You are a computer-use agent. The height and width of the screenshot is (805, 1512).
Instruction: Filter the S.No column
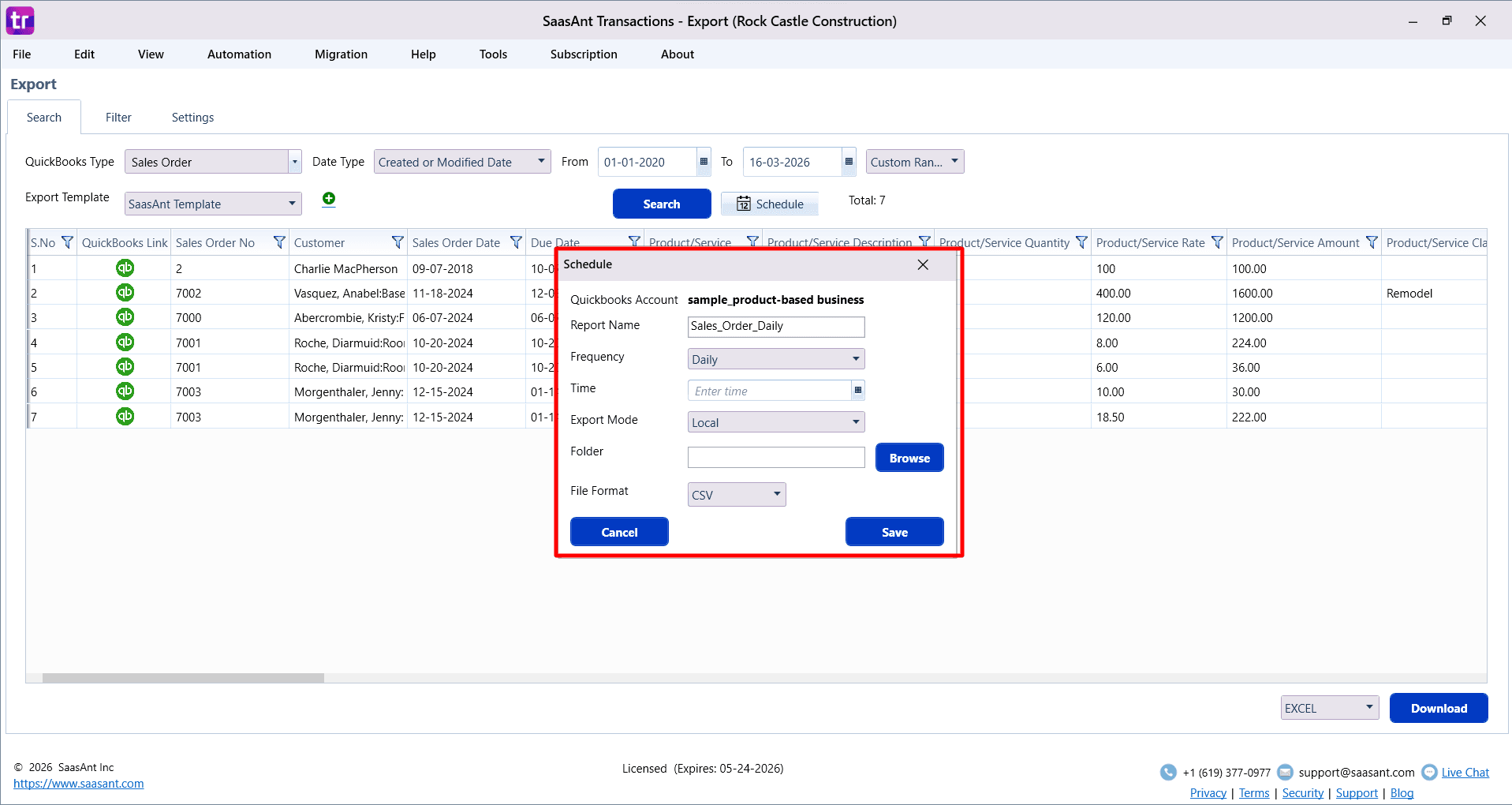67,242
